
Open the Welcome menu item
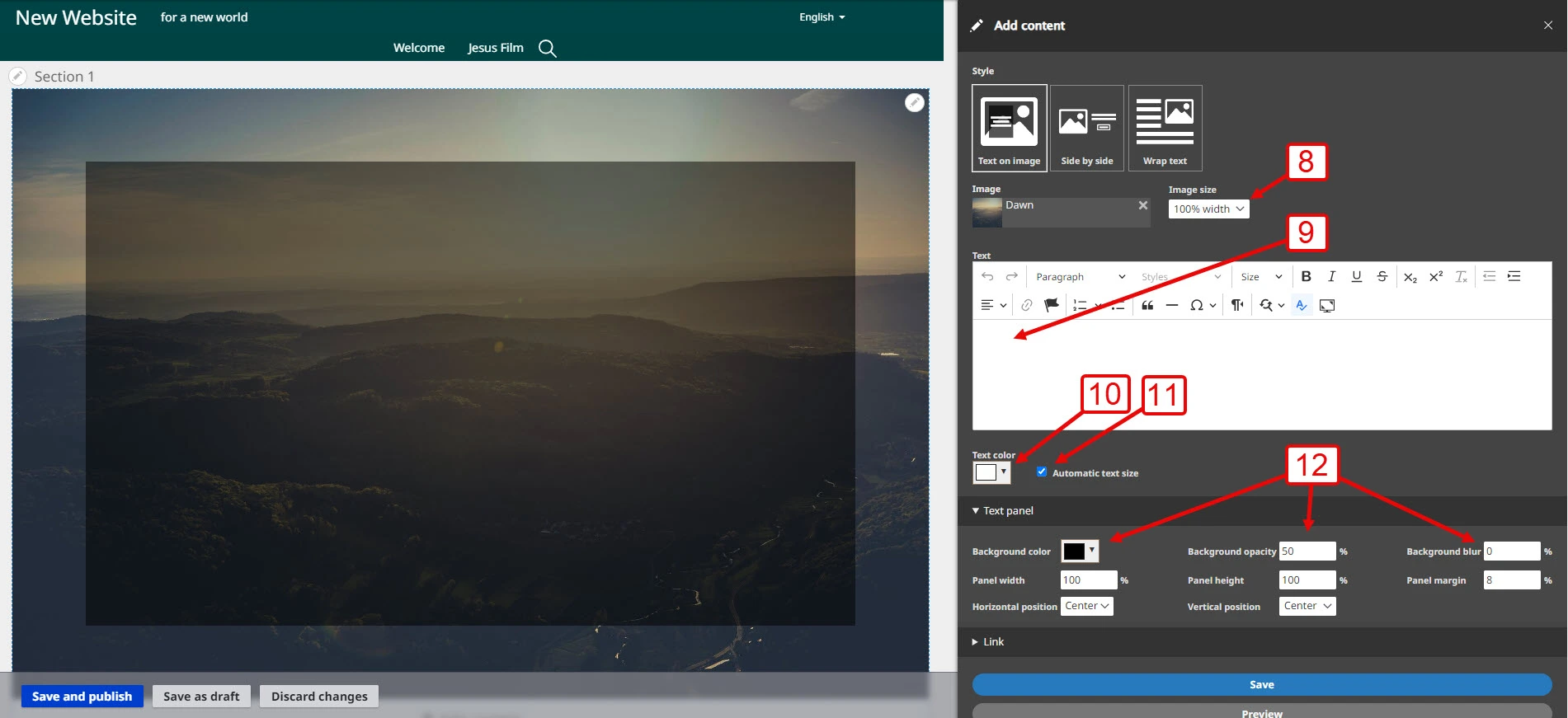tap(418, 48)
